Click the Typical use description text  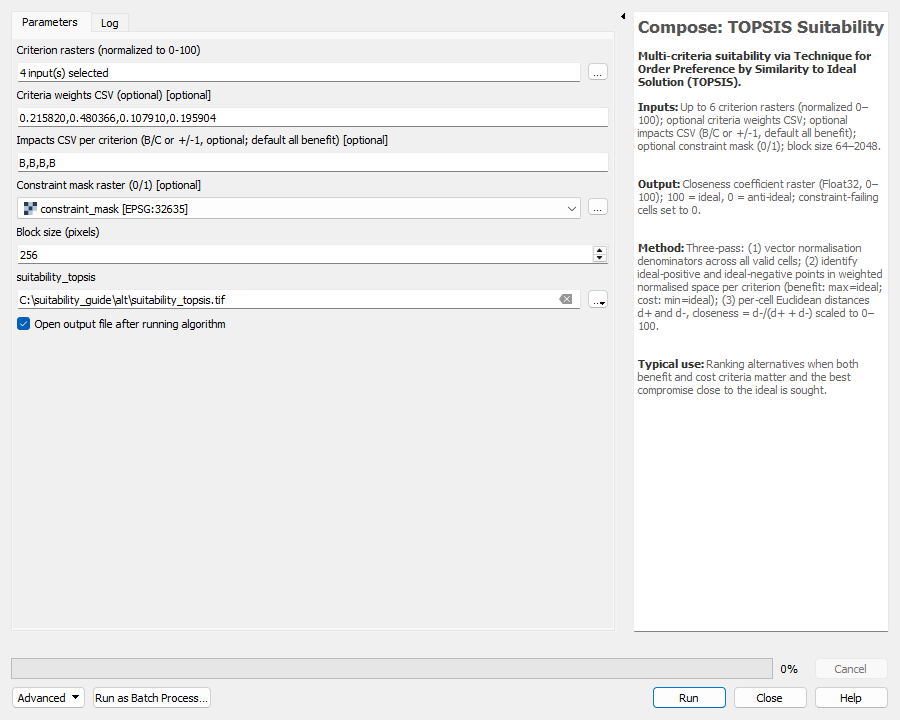click(748, 377)
